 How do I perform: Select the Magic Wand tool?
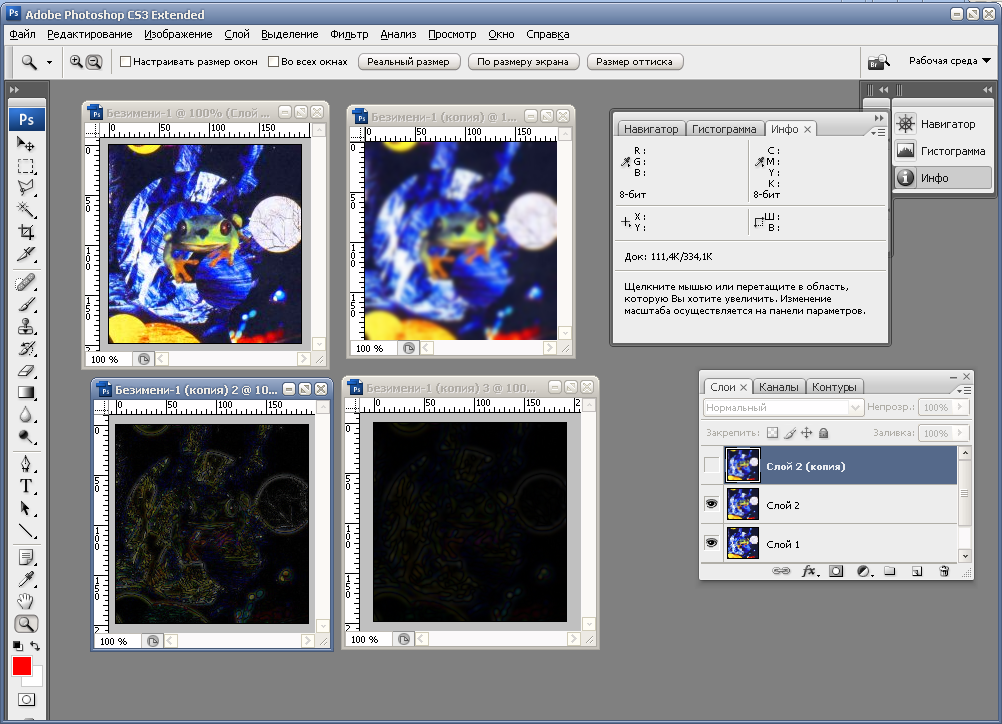[x=26, y=210]
